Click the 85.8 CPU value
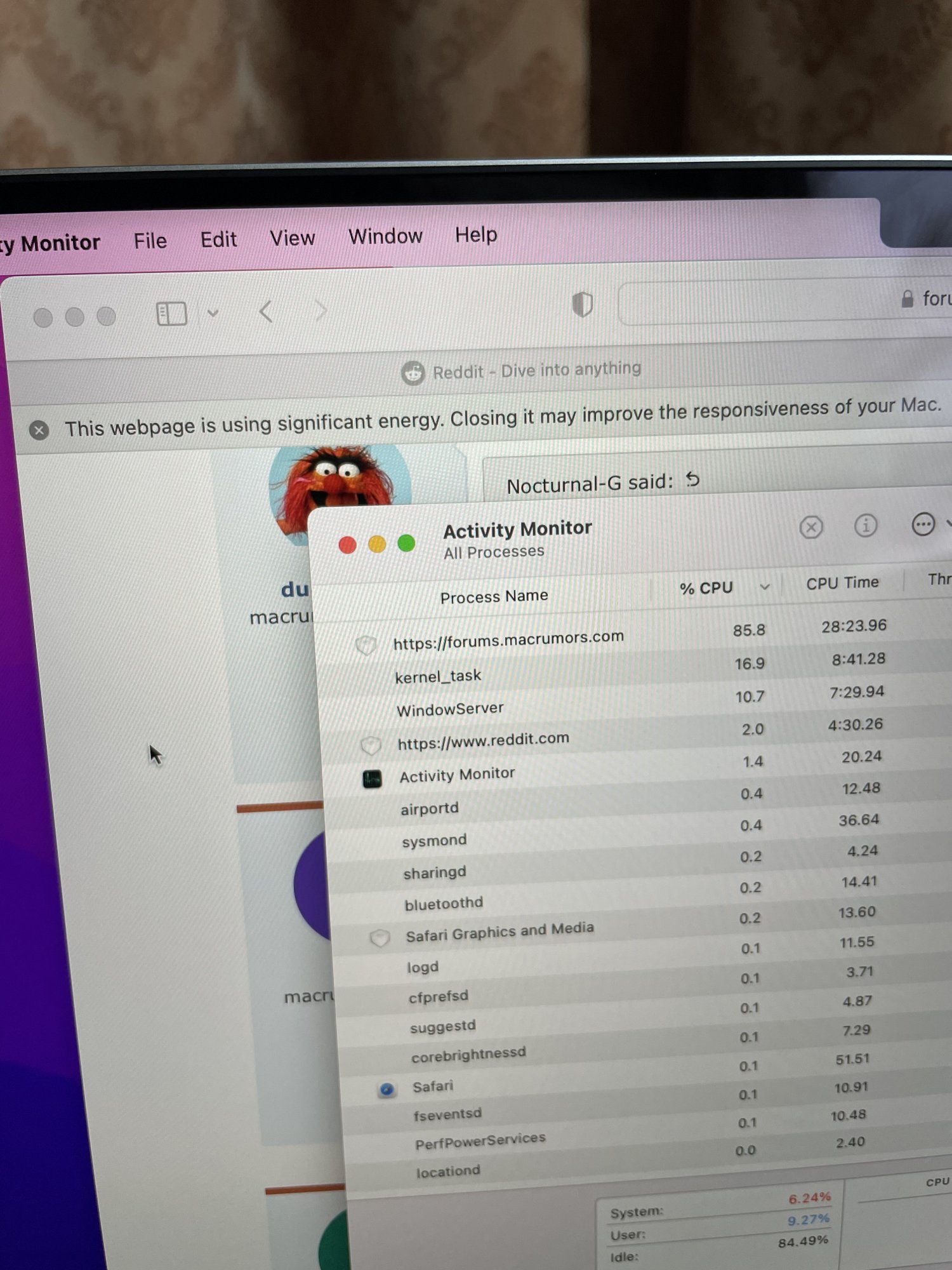Viewport: 952px width, 1270px height. (x=749, y=630)
